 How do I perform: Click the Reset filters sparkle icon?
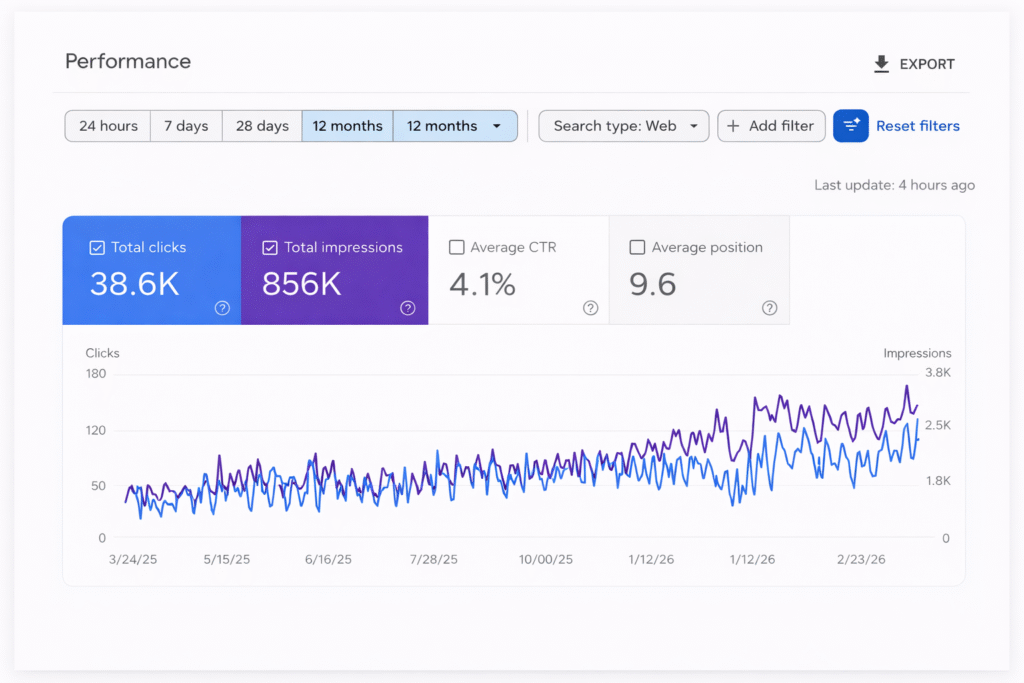851,126
